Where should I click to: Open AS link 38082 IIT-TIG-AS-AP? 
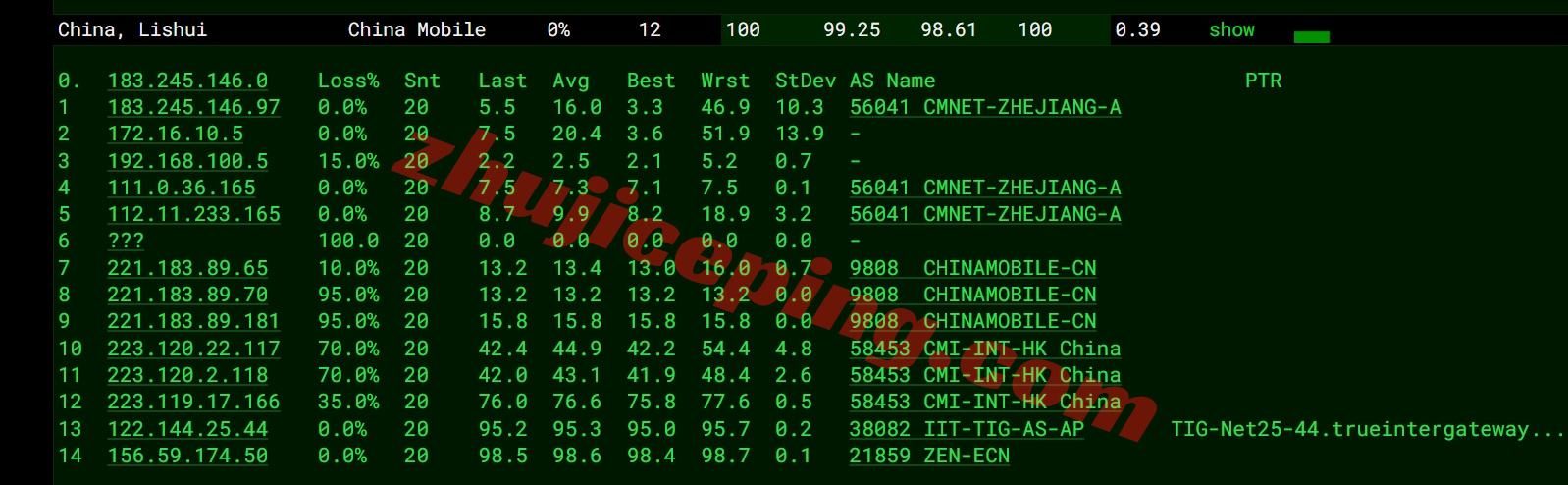coord(967,429)
